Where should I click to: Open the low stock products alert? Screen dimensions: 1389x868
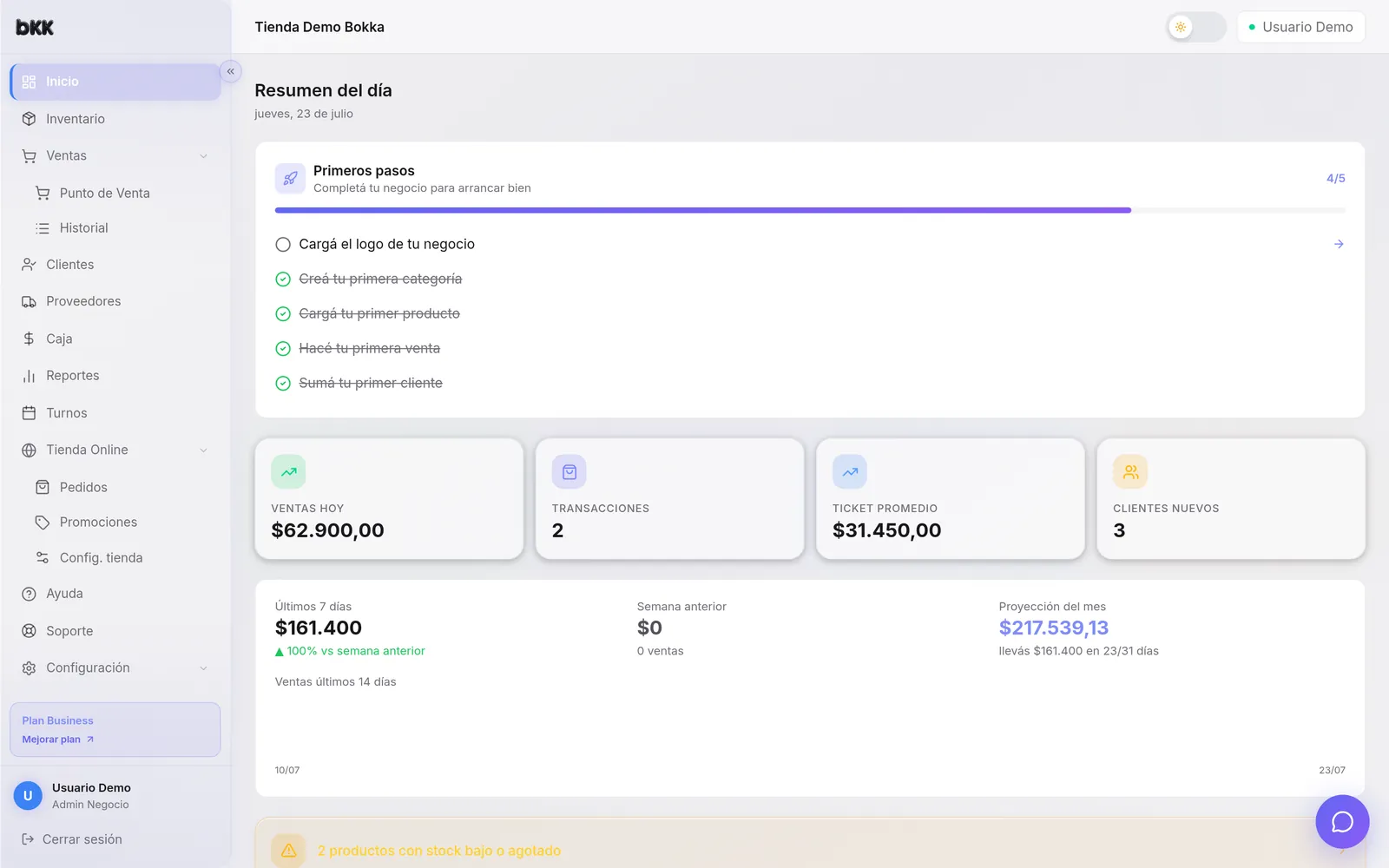click(x=810, y=851)
